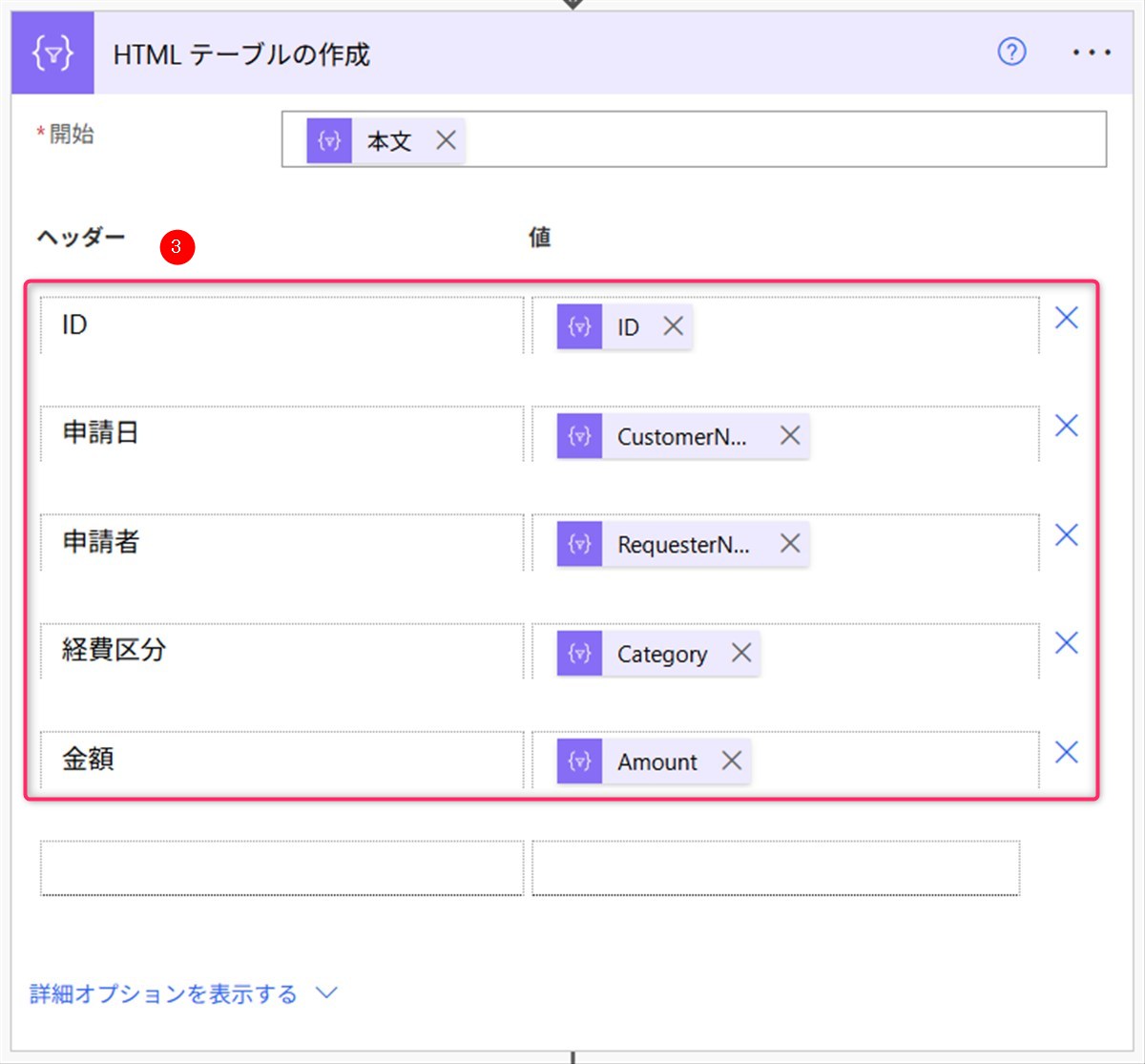
Task: Click the 金額 header text field
Action: [x=282, y=760]
